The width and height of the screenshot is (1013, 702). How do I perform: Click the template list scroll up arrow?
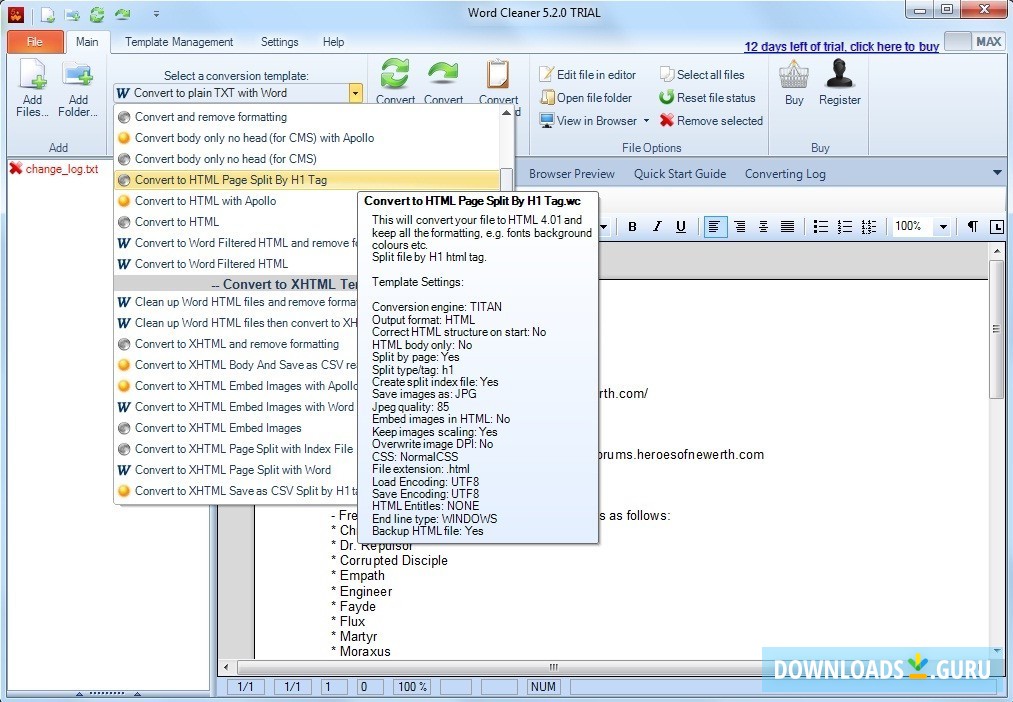(x=507, y=112)
